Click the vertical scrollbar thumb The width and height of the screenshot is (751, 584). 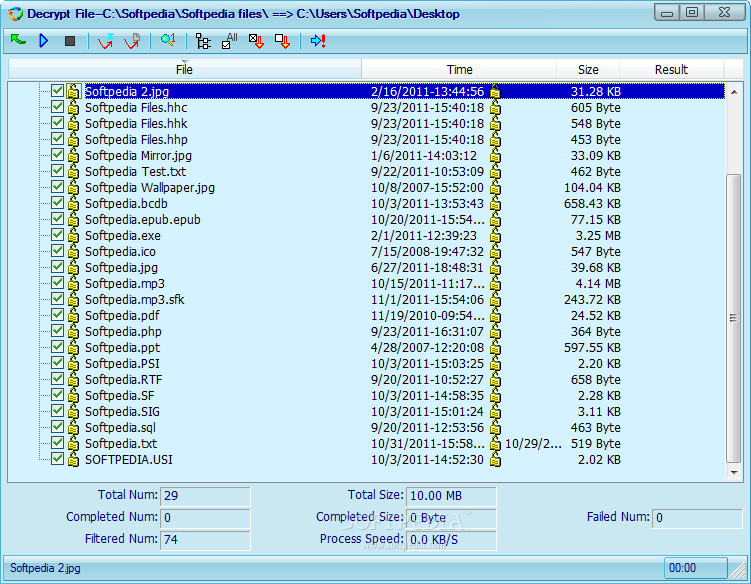pyautogui.click(x=734, y=318)
